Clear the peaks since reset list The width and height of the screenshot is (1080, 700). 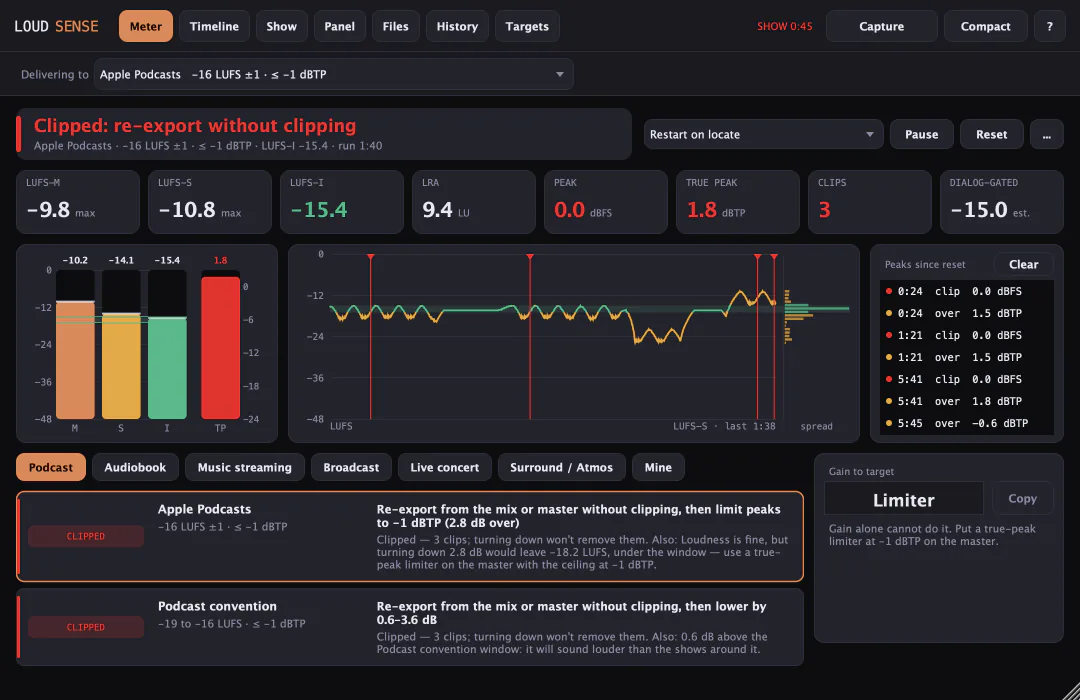[1024, 265]
